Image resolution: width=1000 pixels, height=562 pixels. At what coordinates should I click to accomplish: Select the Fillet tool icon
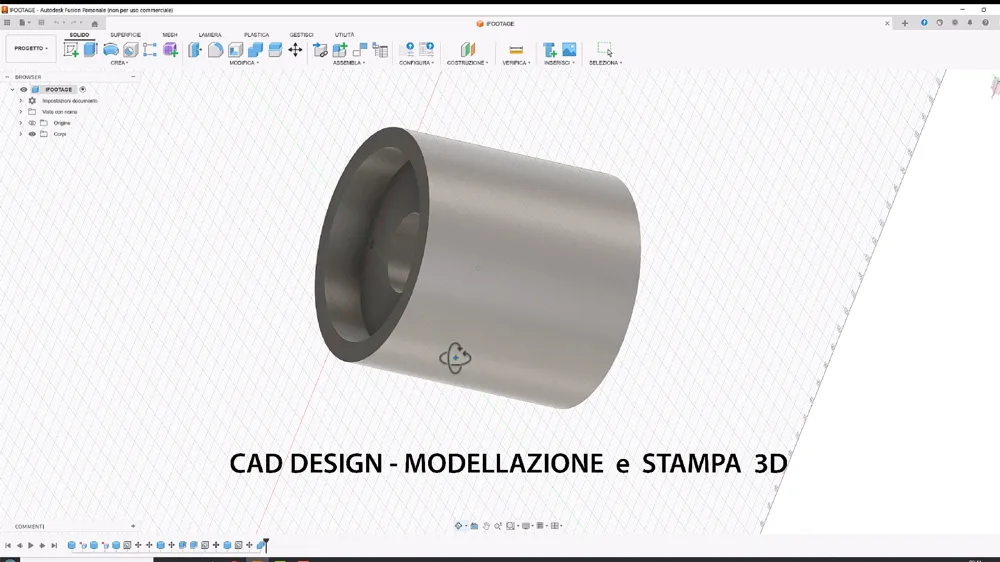coord(216,50)
